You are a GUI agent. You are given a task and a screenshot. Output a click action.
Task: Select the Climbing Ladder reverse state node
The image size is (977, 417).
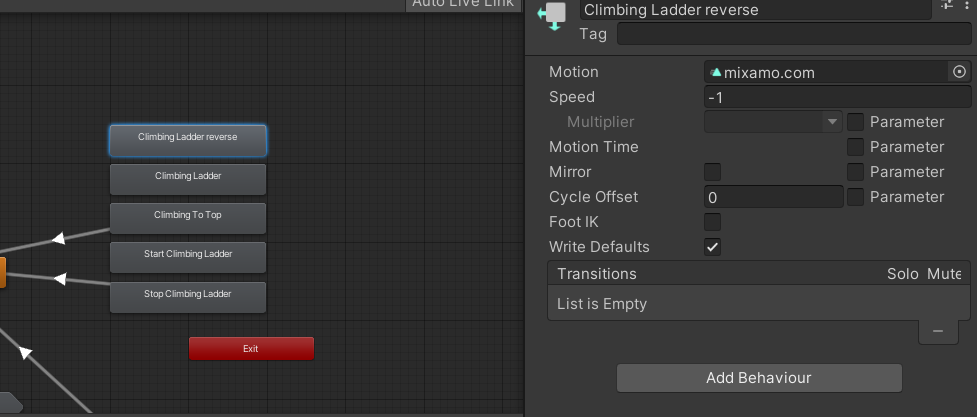tap(188, 138)
